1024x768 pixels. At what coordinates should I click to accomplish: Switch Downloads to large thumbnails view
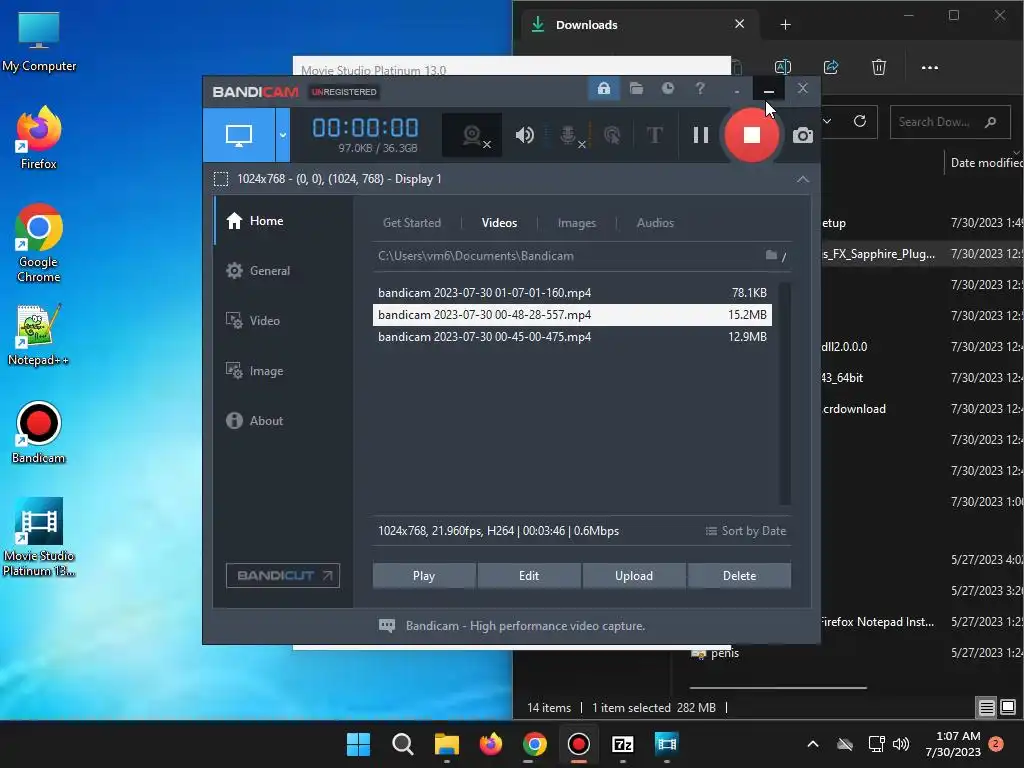(1008, 707)
